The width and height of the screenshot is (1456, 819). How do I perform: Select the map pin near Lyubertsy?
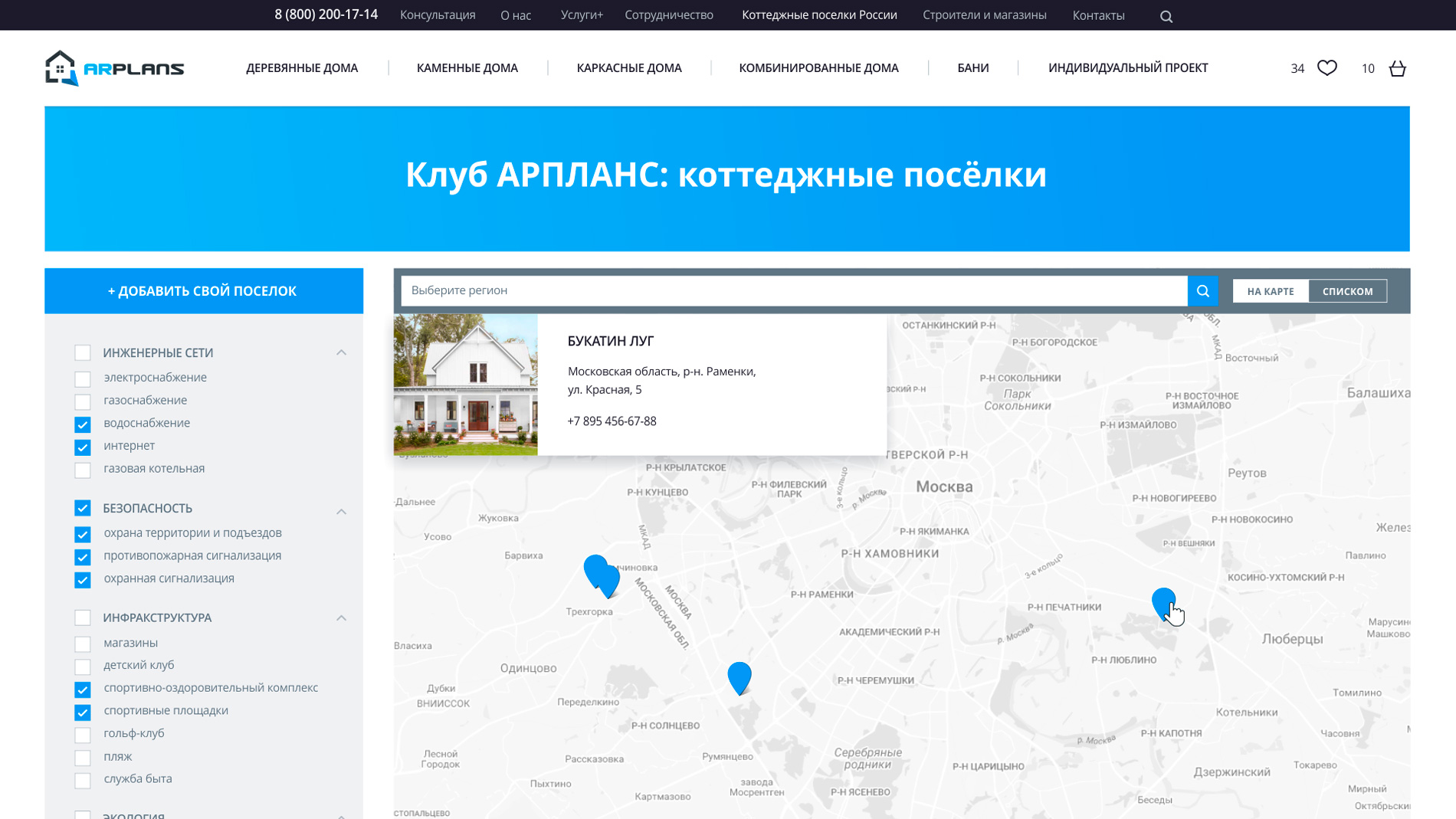point(1163,602)
